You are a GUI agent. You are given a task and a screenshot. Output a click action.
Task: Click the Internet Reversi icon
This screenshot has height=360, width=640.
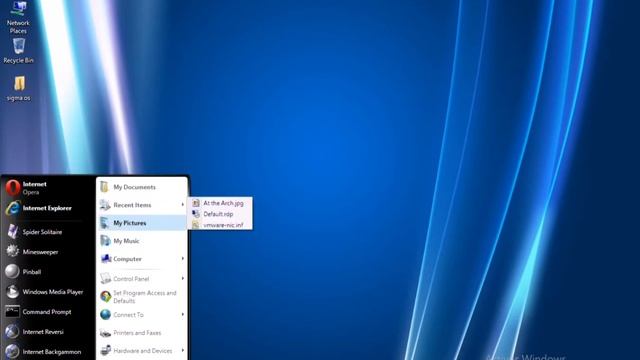tap(12, 331)
